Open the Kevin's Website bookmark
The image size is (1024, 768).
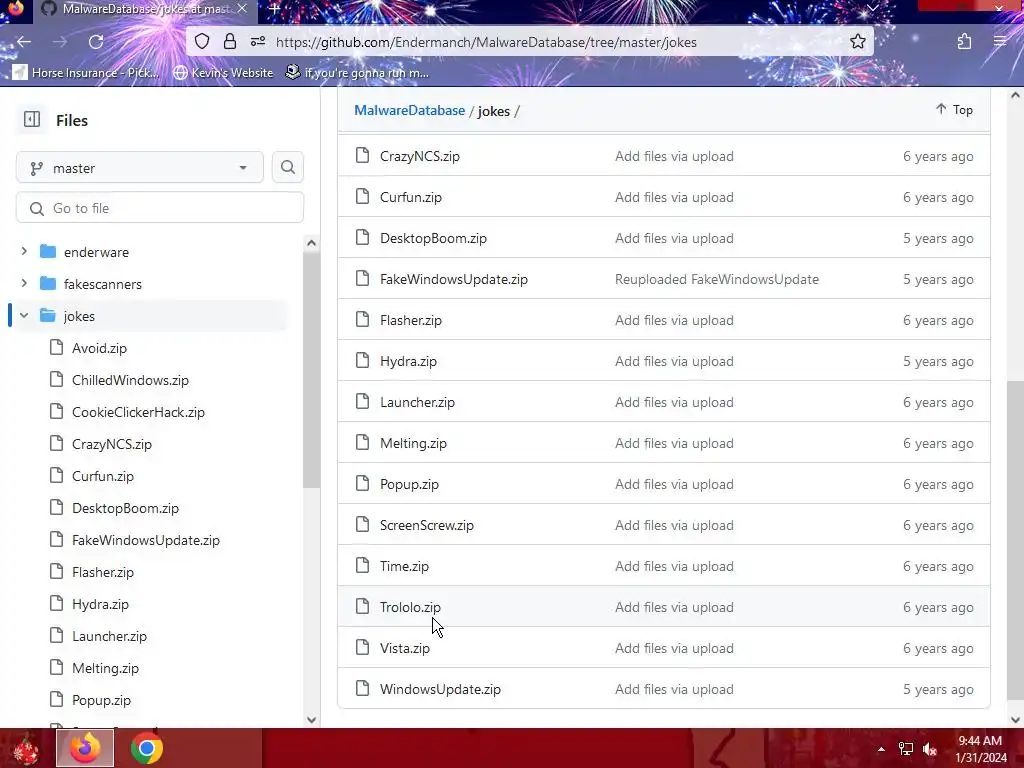(x=223, y=72)
